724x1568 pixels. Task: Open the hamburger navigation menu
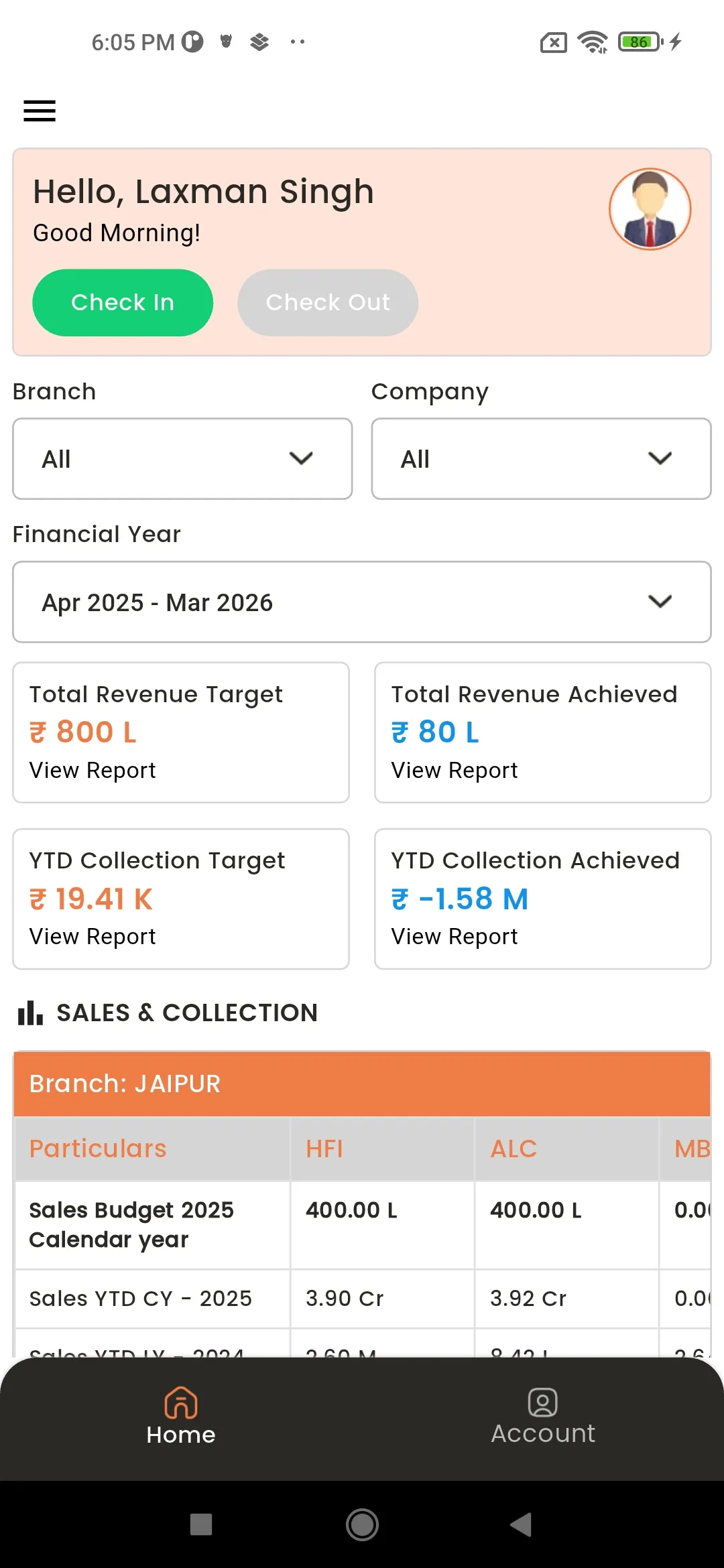point(40,111)
